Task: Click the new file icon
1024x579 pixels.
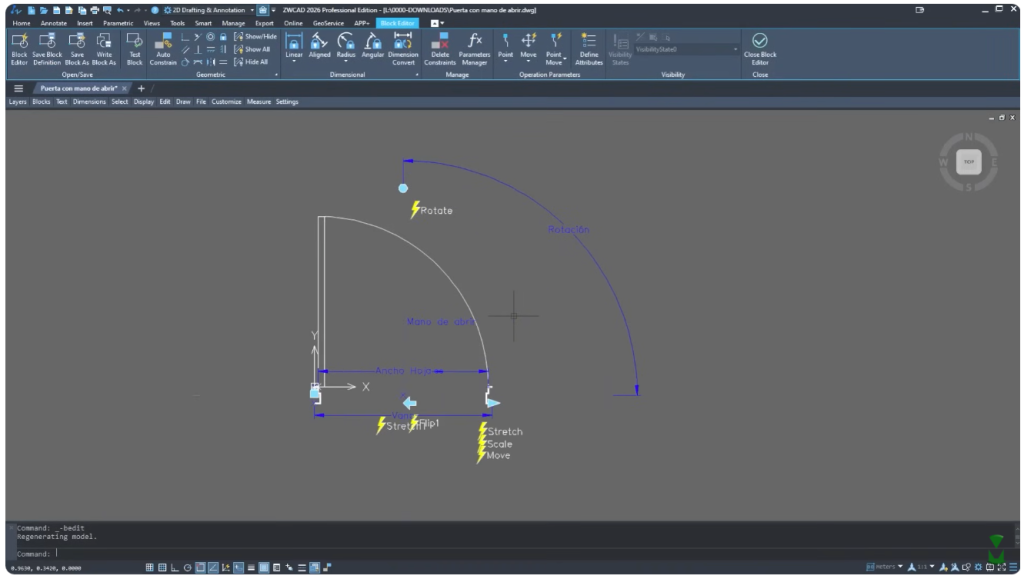Action: (31, 10)
